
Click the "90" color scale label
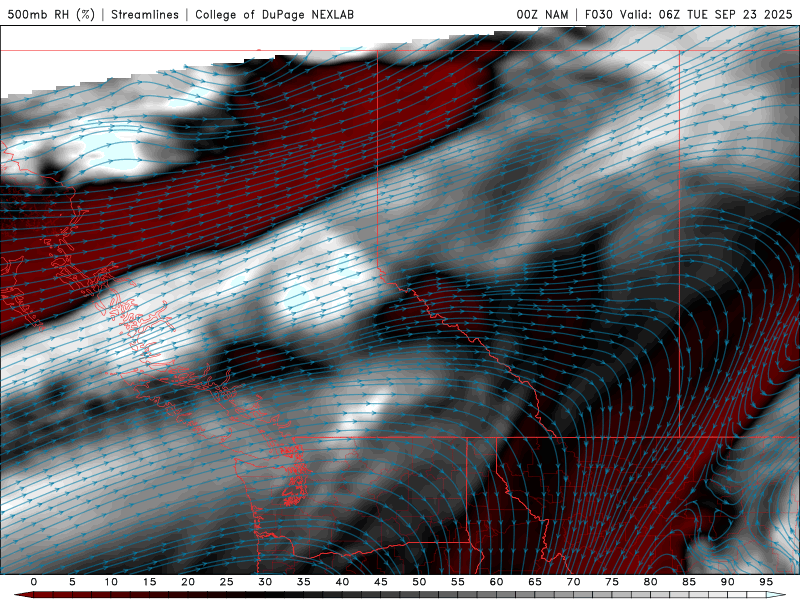click(x=727, y=582)
